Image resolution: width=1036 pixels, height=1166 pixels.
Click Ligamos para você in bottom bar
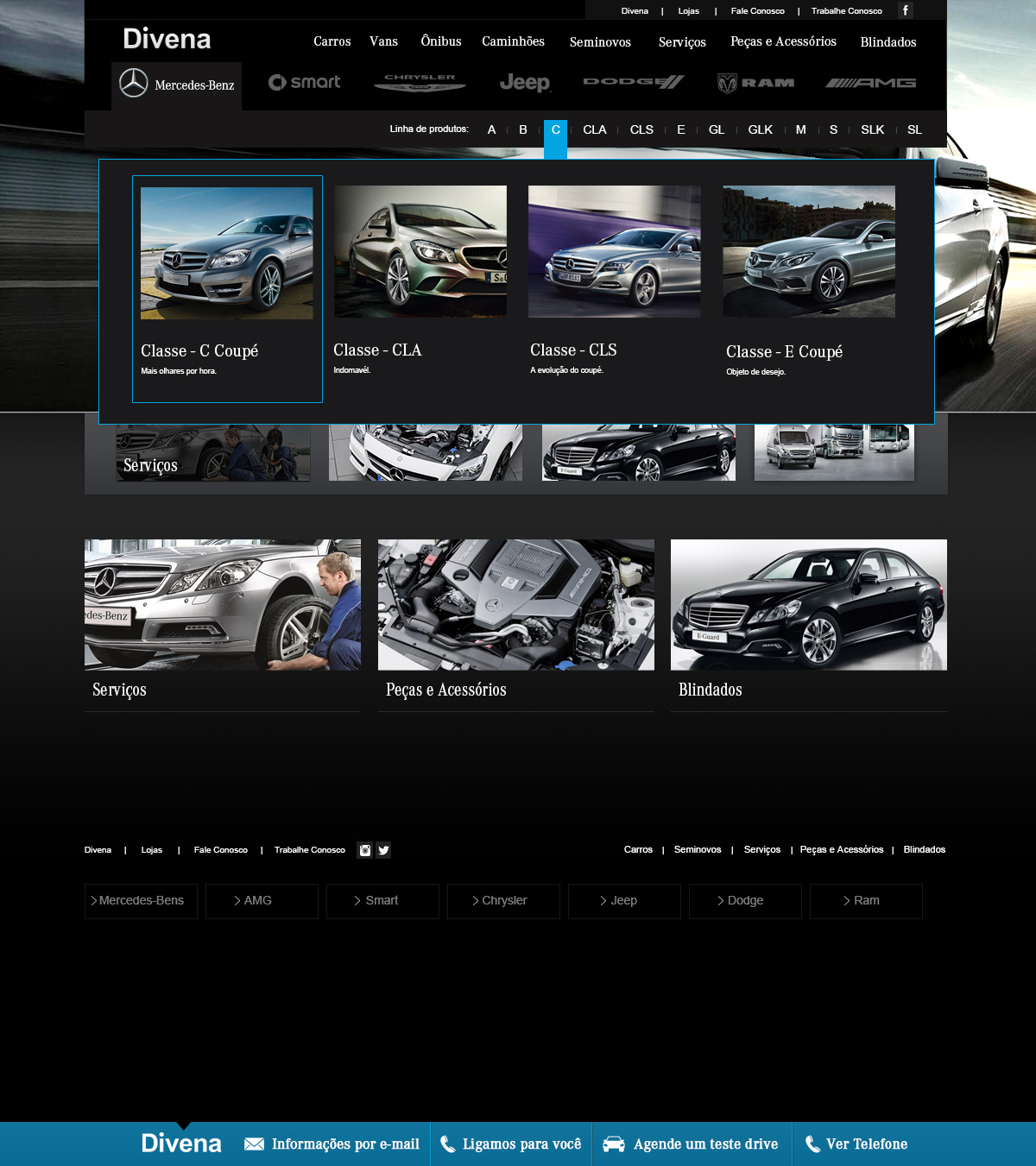pyautogui.click(x=521, y=1144)
